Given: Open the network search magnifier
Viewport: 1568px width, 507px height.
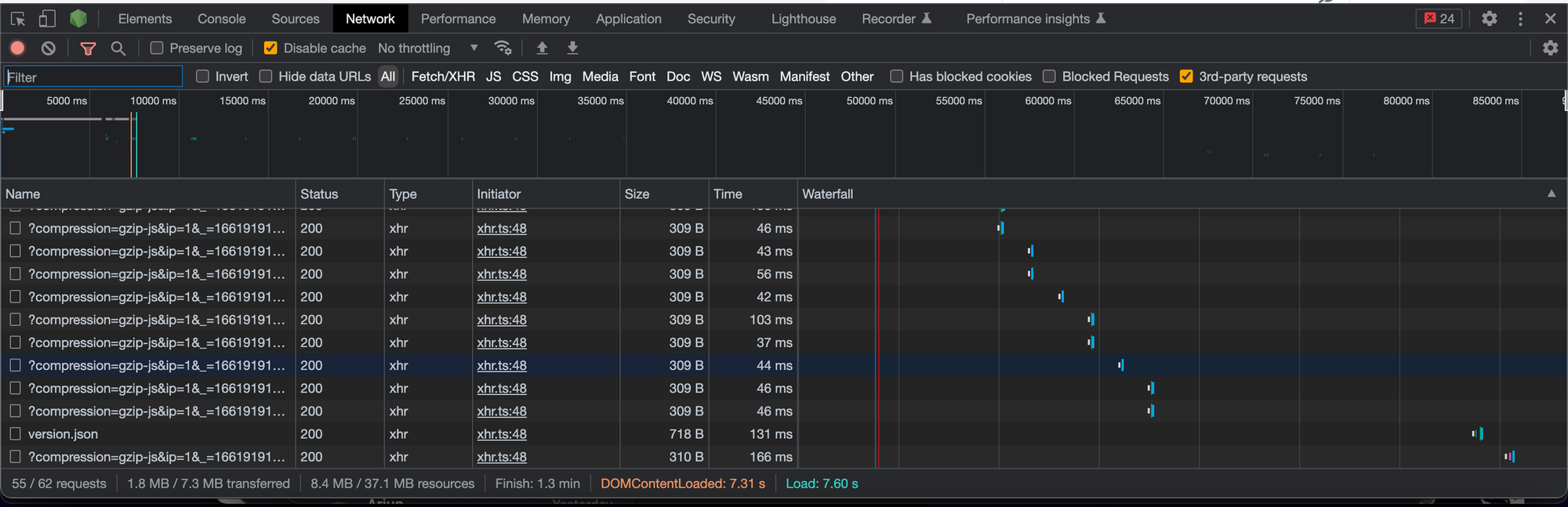Looking at the screenshot, I should coord(118,49).
